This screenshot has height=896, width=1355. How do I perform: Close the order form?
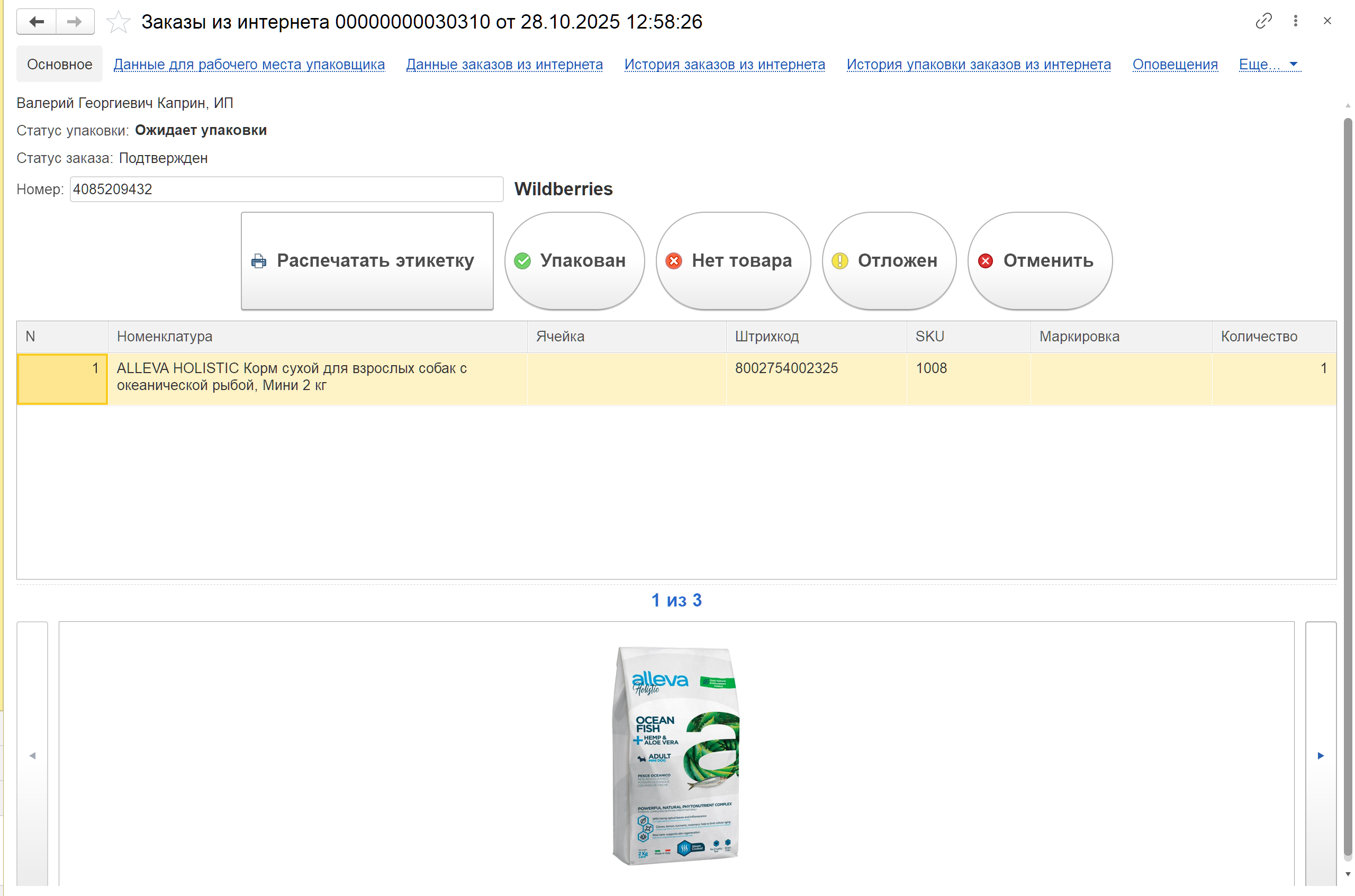coord(1327,21)
